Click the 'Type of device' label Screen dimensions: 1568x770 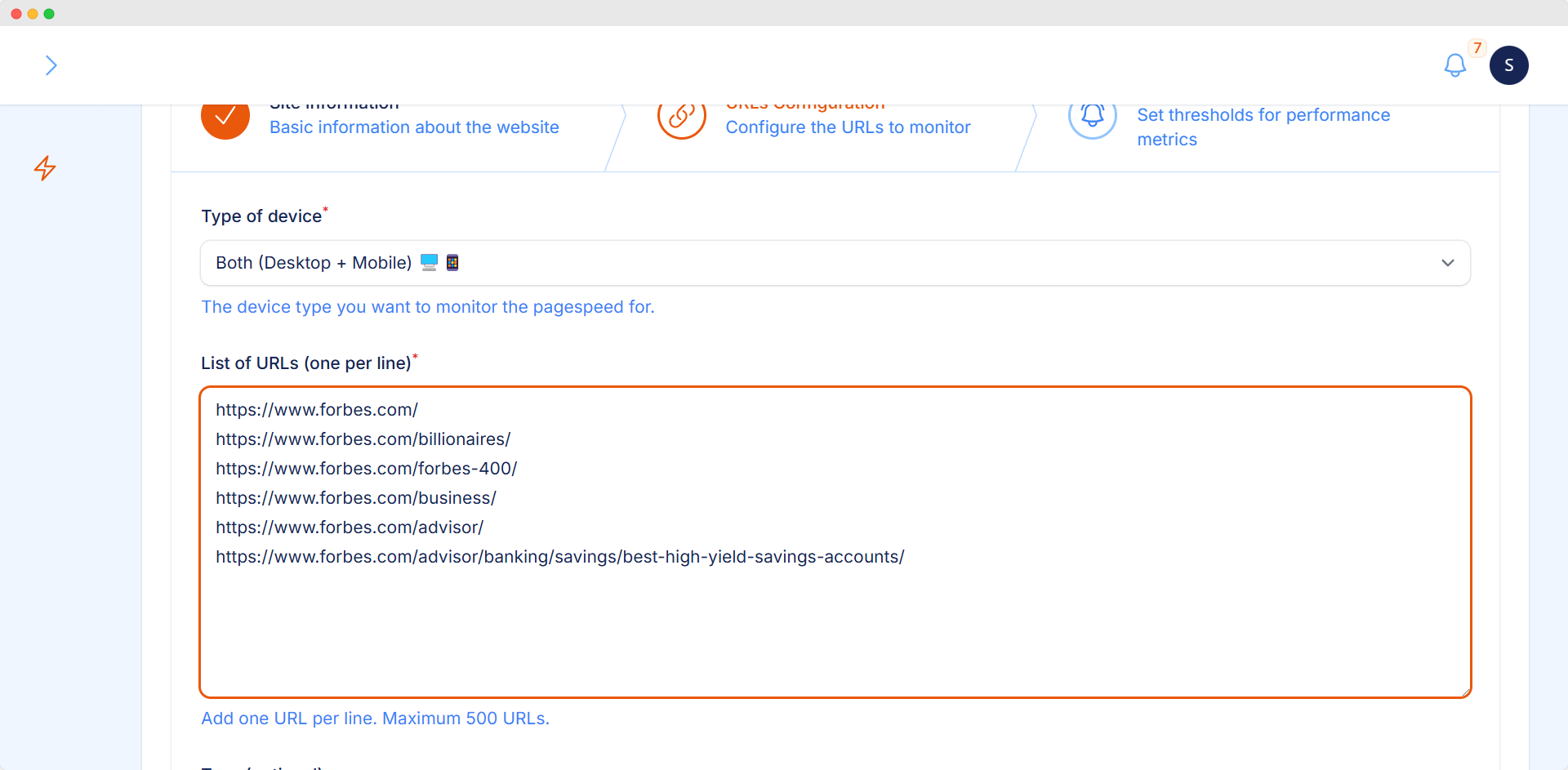(261, 216)
